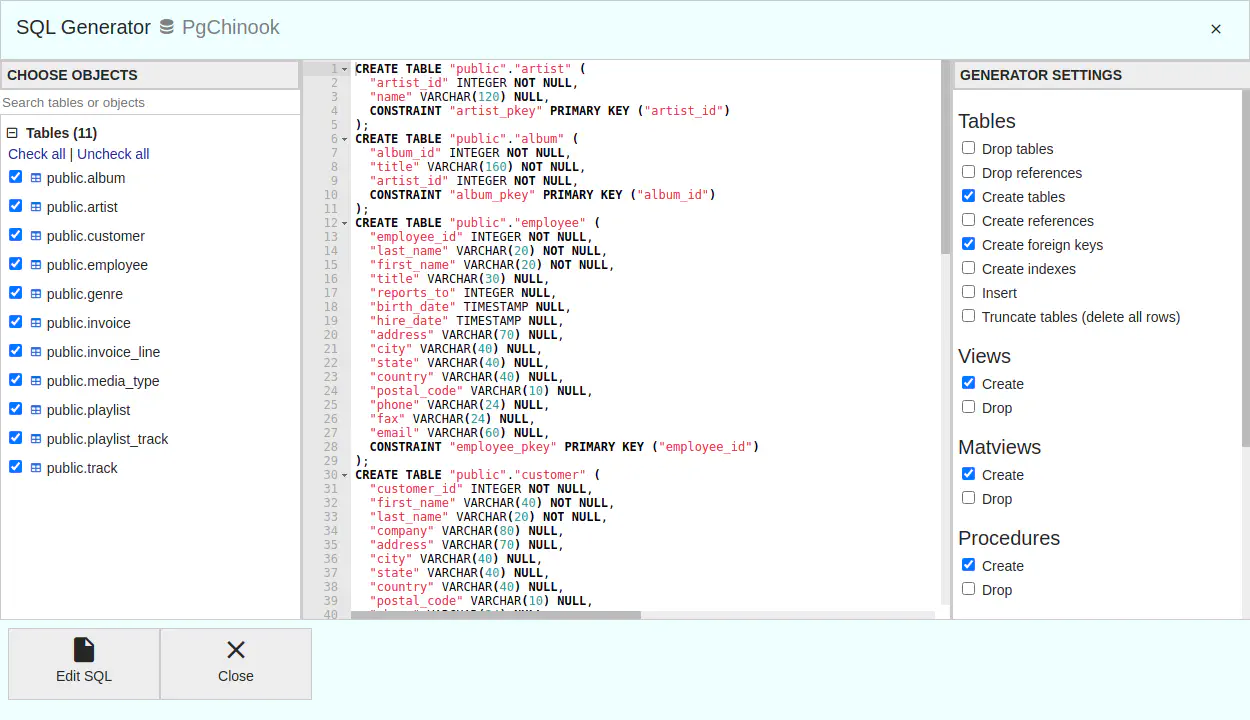
Task: Click the Edit SQL document icon
Action: pos(84,650)
